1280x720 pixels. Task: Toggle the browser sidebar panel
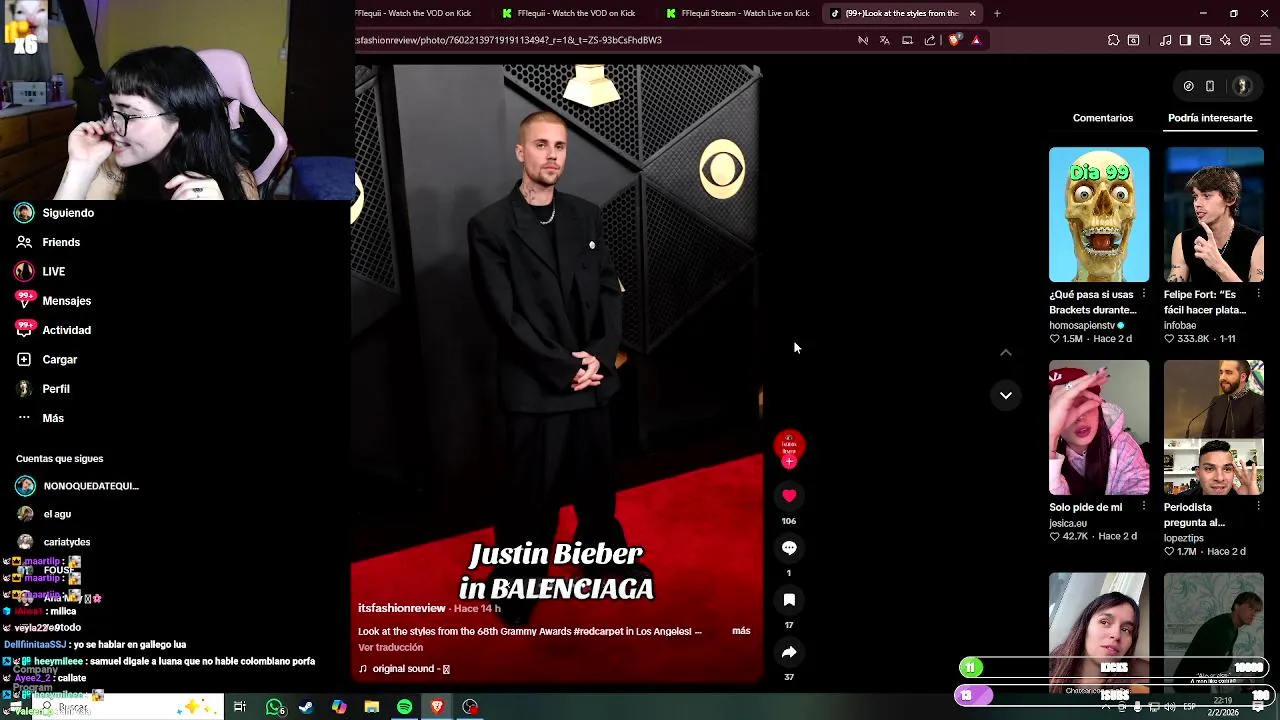point(1185,40)
